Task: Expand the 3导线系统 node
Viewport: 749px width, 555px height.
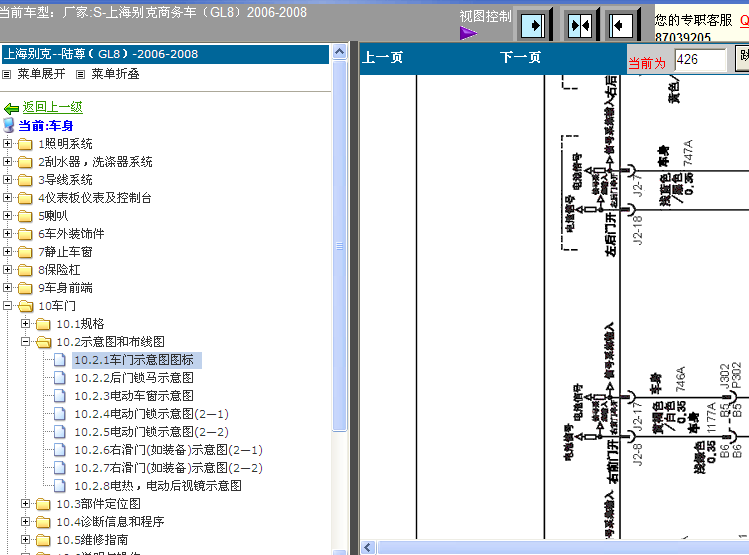Action: (x=7, y=180)
